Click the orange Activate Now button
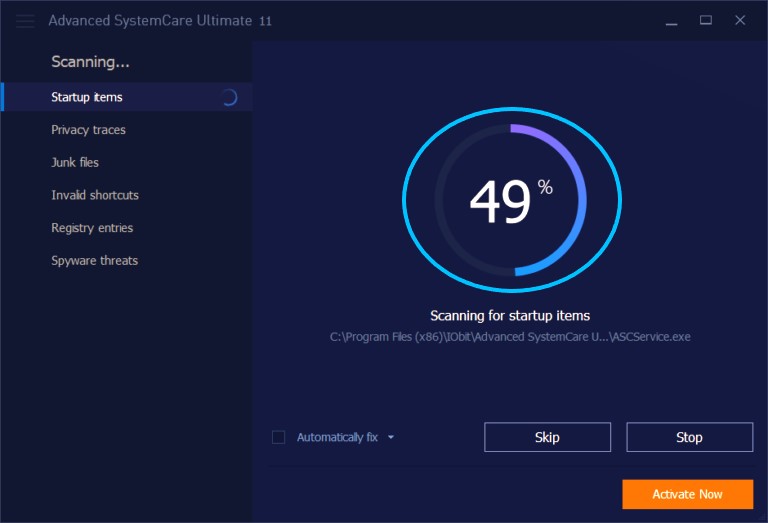 687,494
